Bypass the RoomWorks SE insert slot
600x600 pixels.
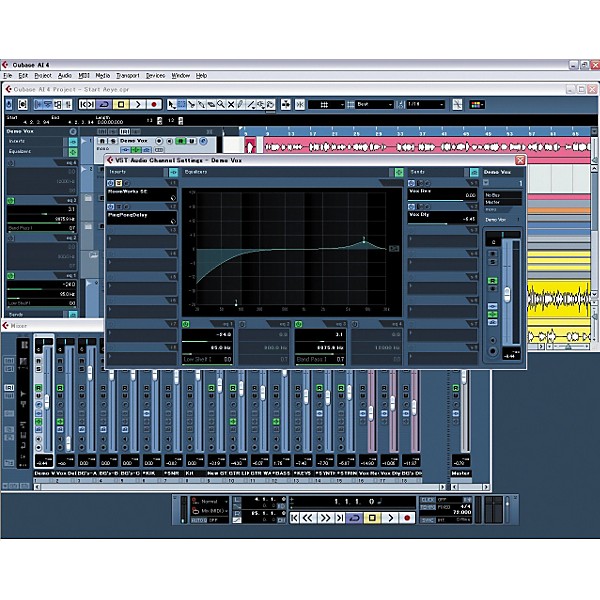[x=119, y=183]
